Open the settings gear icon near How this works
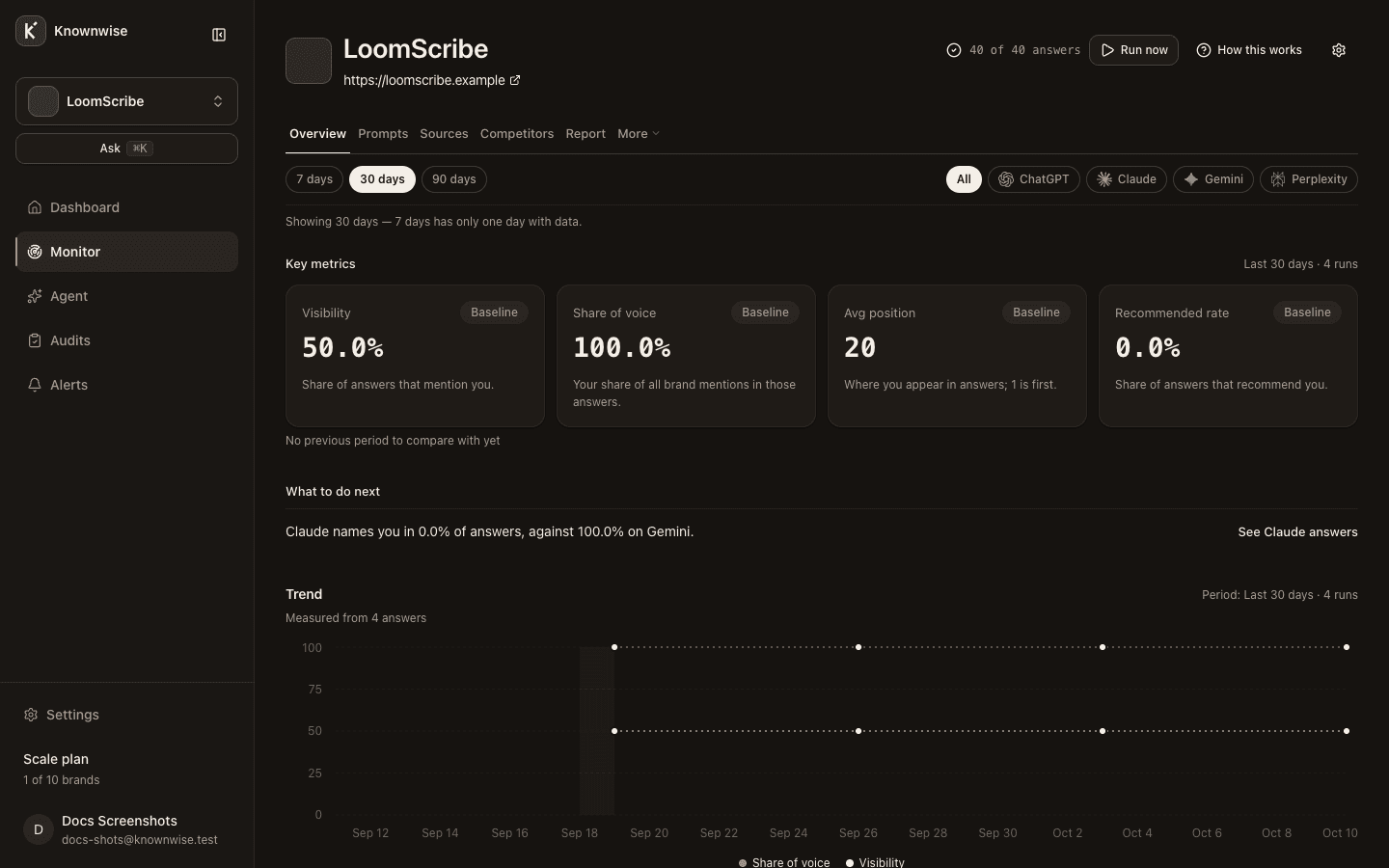 (1339, 50)
